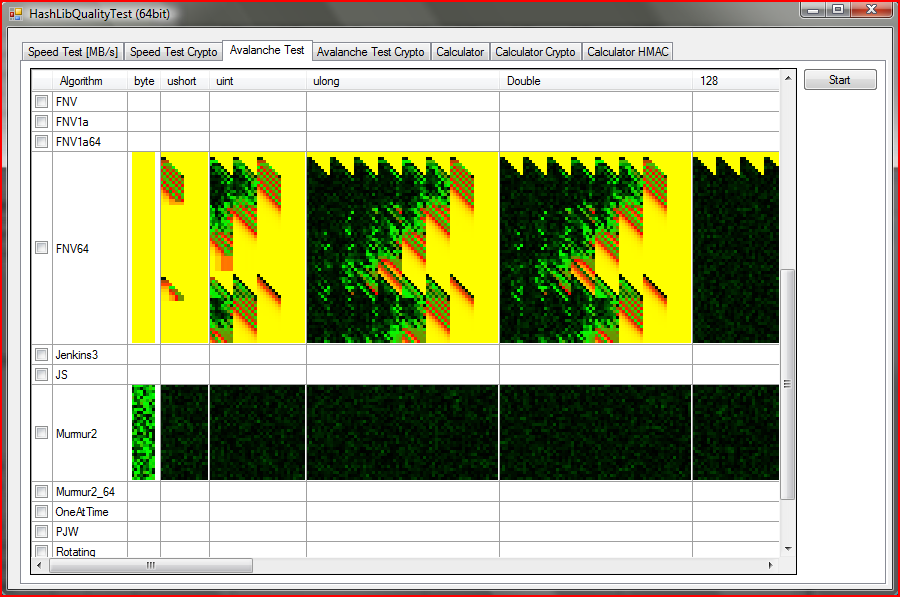
Task: Click the FNV64 uint avalanche image
Action: pos(258,247)
